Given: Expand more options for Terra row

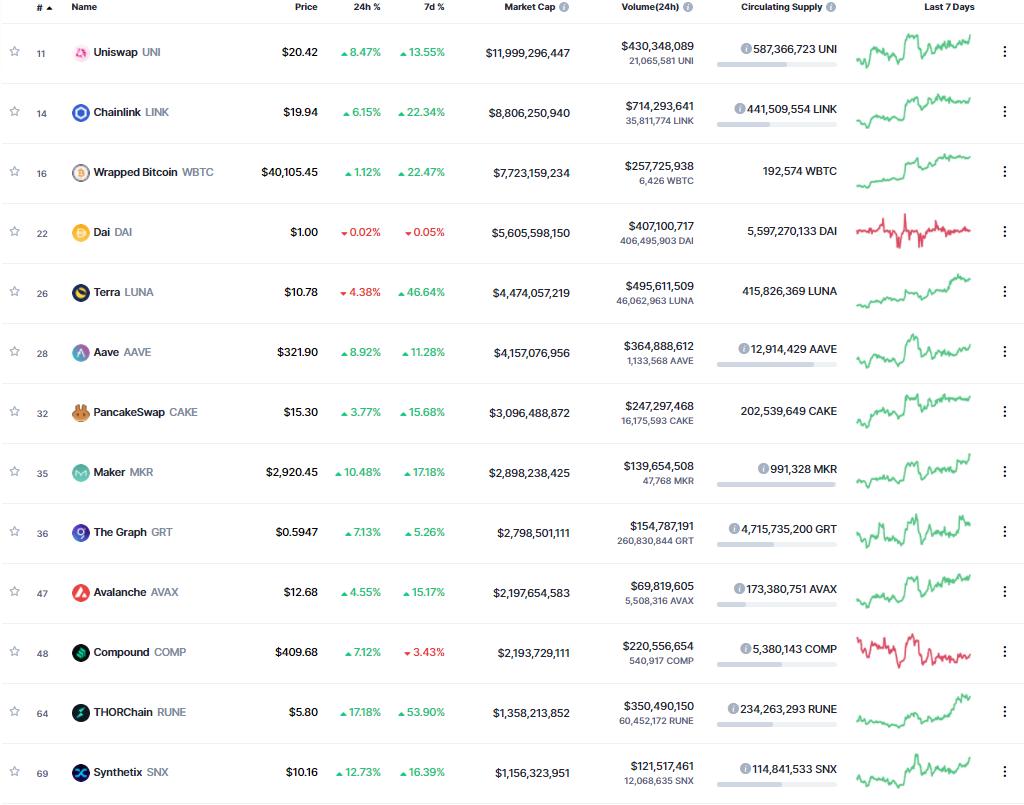Looking at the screenshot, I should click(x=1005, y=292).
